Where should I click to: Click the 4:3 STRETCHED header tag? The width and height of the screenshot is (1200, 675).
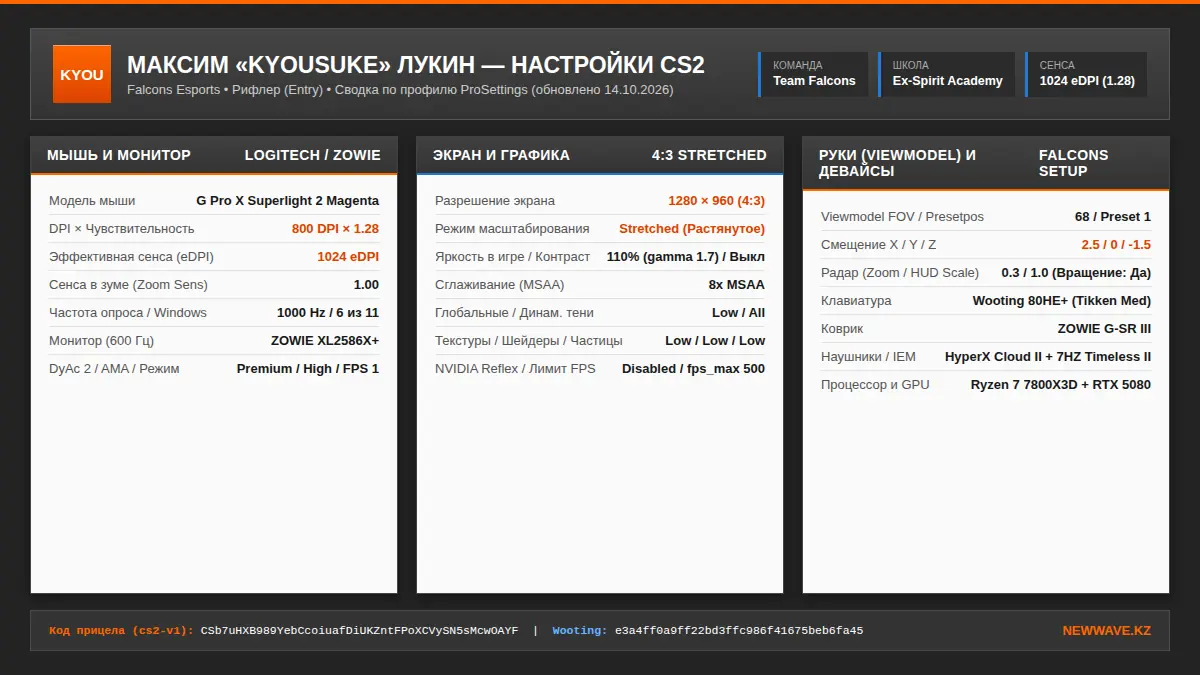(709, 155)
